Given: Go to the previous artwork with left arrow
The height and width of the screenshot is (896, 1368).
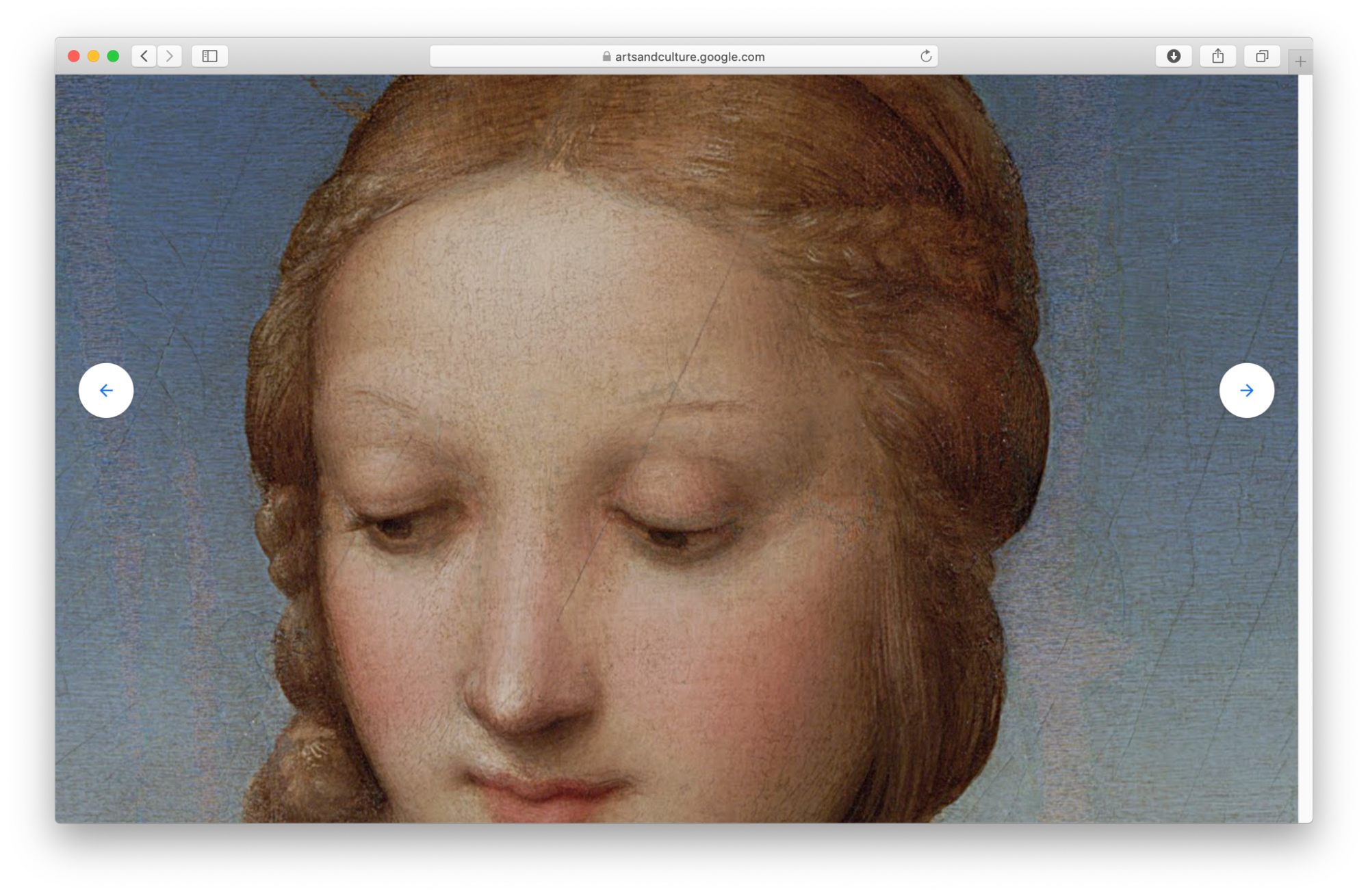Looking at the screenshot, I should (106, 391).
